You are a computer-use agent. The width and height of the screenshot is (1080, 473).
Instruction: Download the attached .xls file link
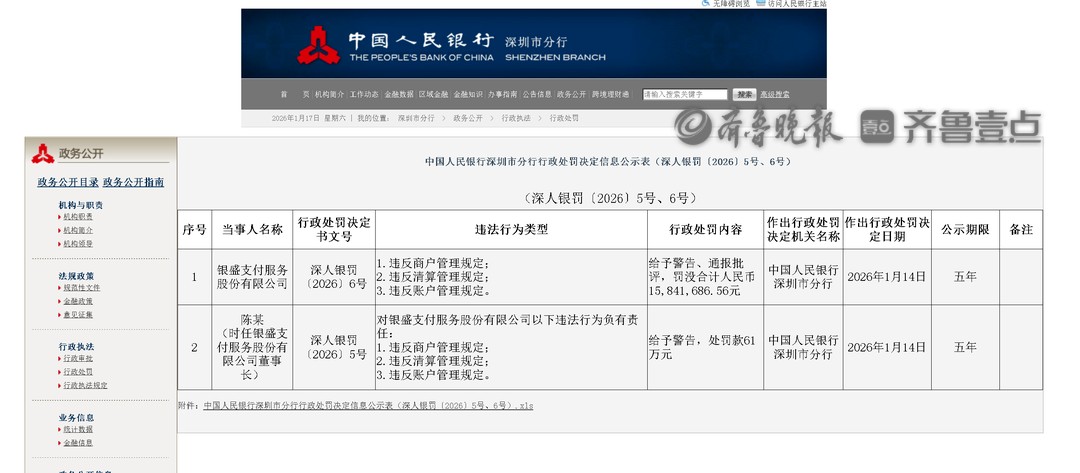click(x=368, y=406)
